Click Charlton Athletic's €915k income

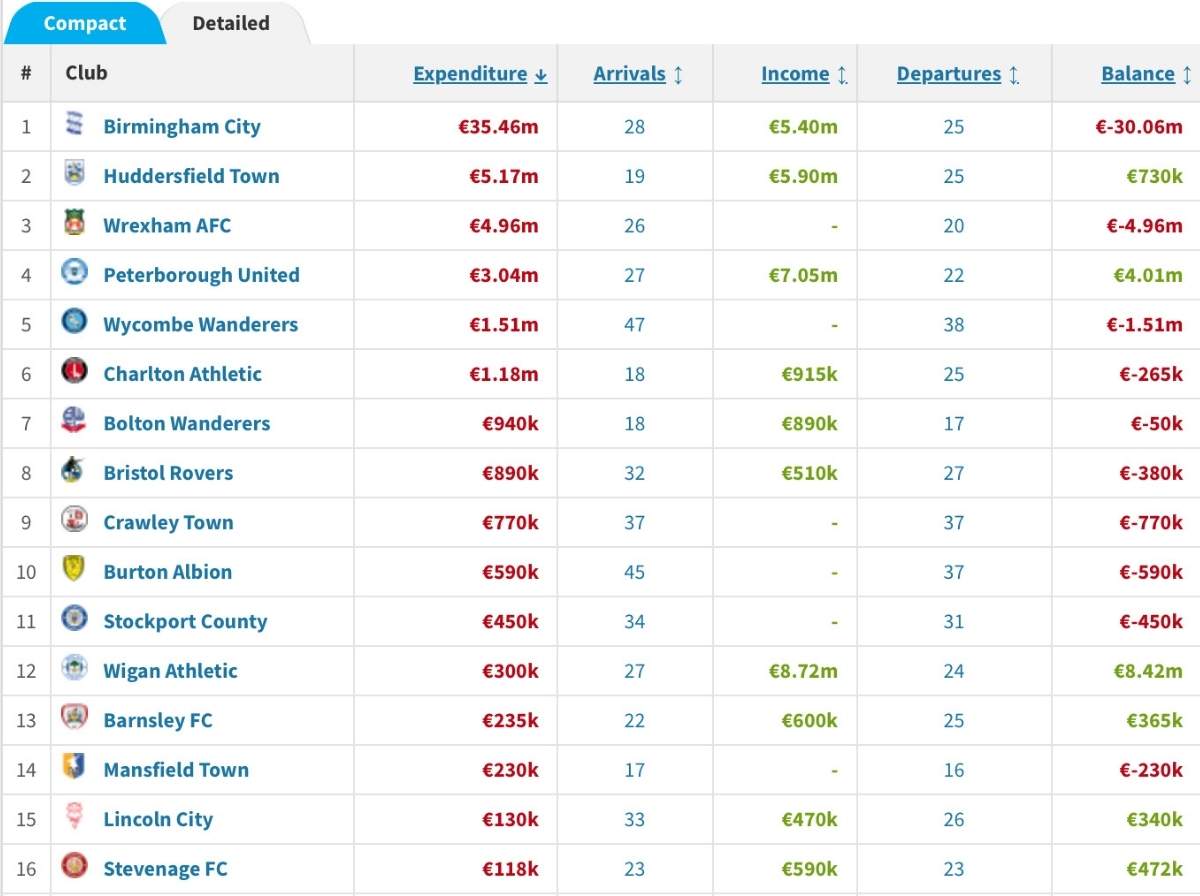809,374
